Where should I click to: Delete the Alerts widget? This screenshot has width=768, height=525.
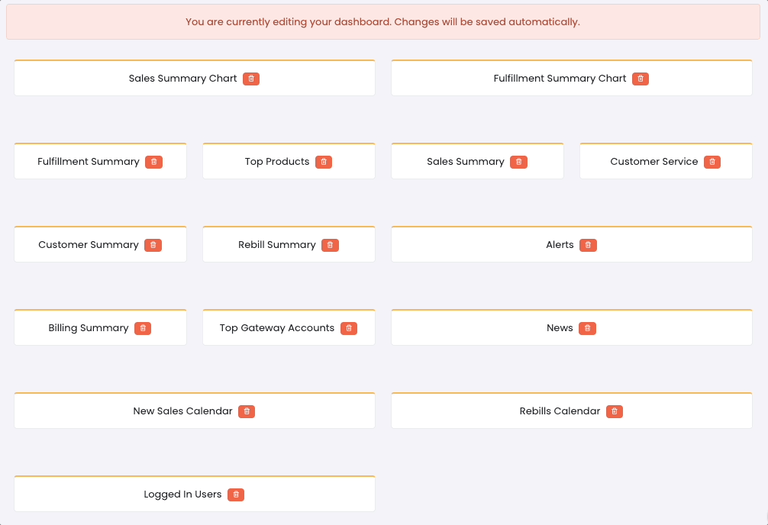coord(588,245)
